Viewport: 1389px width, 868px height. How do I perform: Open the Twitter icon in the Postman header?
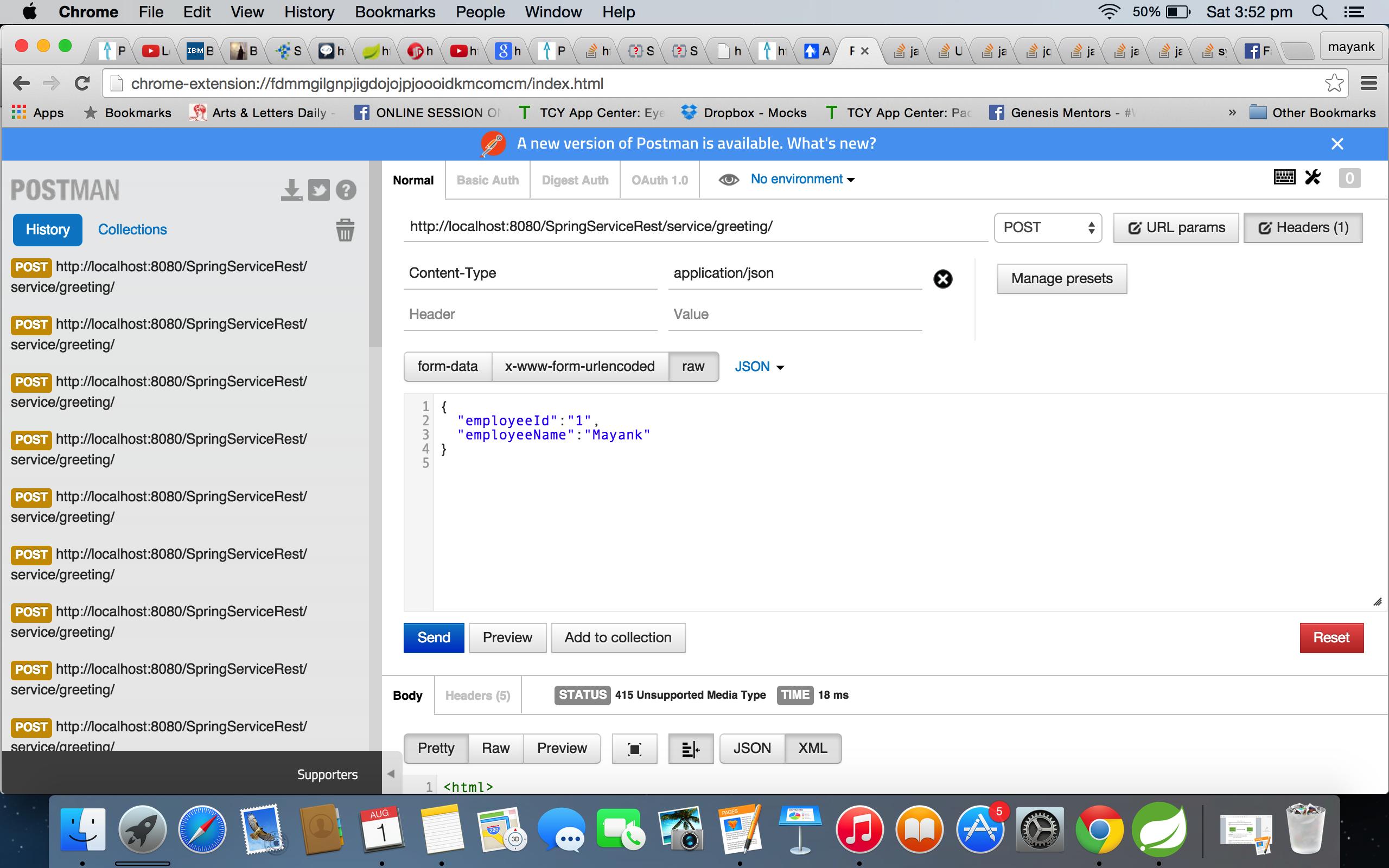(x=320, y=189)
